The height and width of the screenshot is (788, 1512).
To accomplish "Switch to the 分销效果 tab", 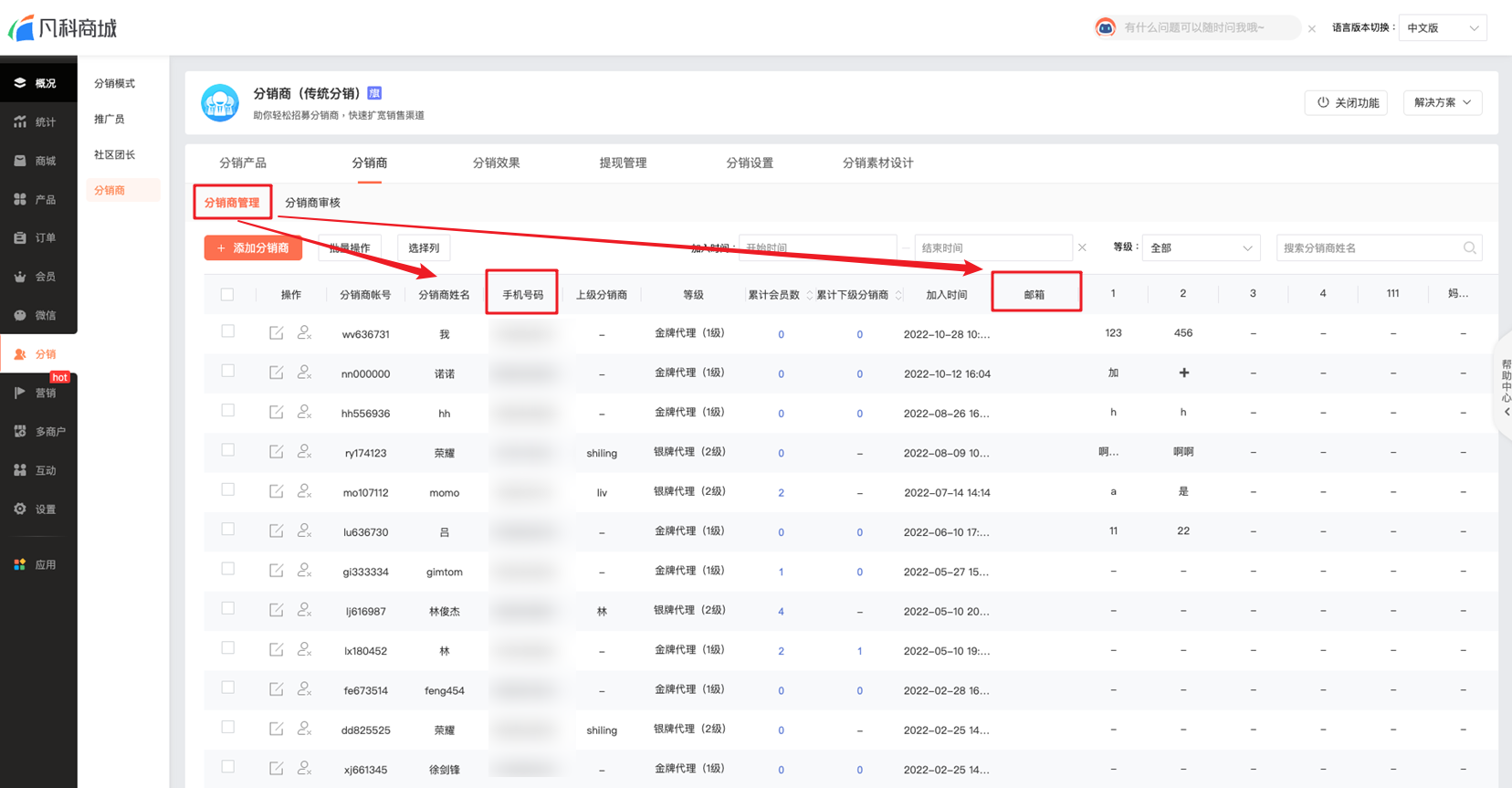I will (496, 163).
